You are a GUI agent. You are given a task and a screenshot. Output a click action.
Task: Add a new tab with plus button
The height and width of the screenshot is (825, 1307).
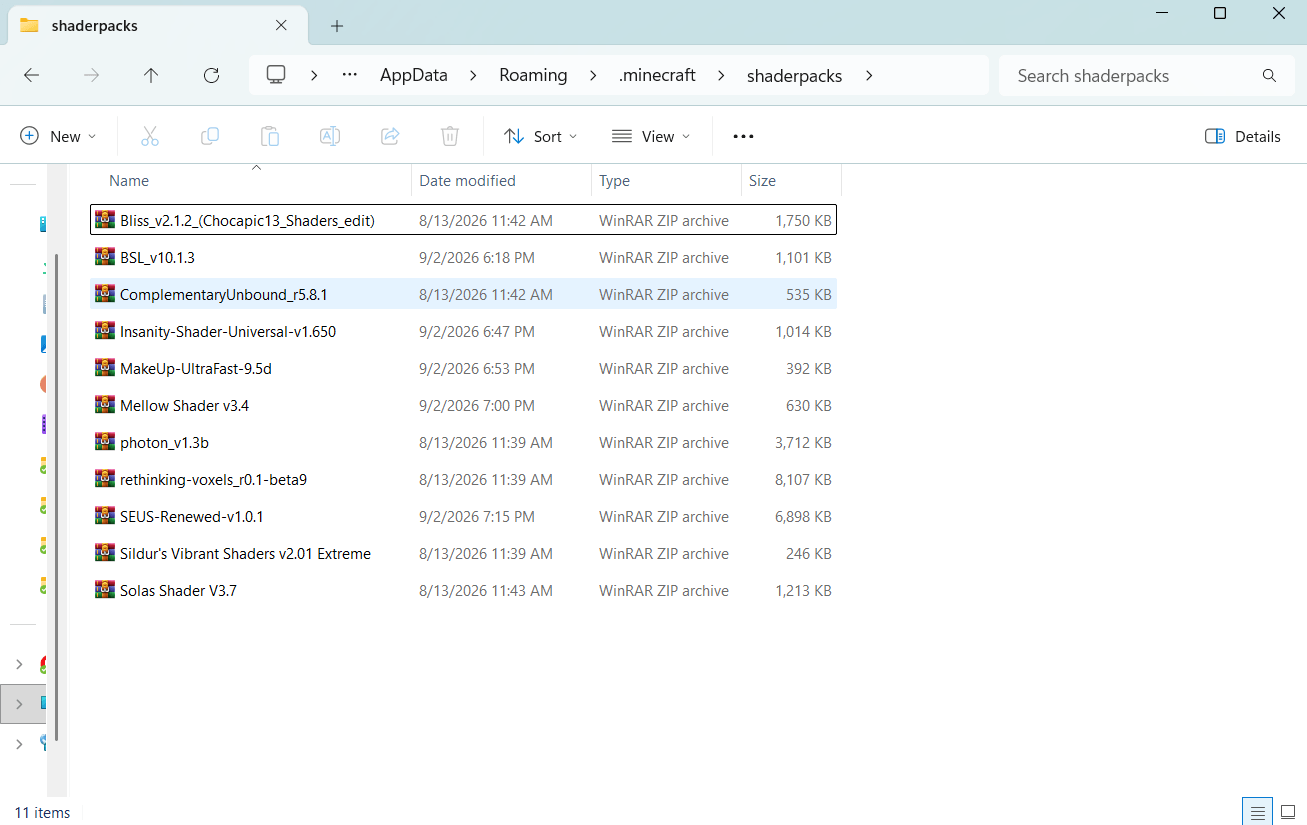(x=337, y=26)
